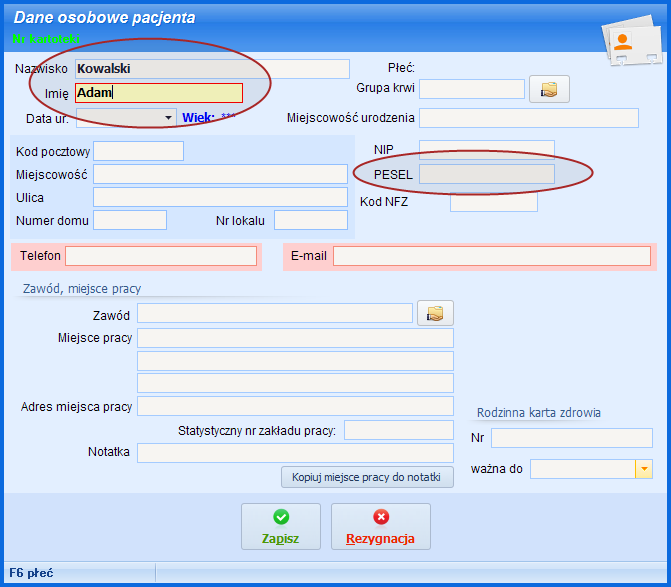This screenshot has height=587, width=671.
Task: Open the ważna do date dropdown
Action: pos(643,469)
